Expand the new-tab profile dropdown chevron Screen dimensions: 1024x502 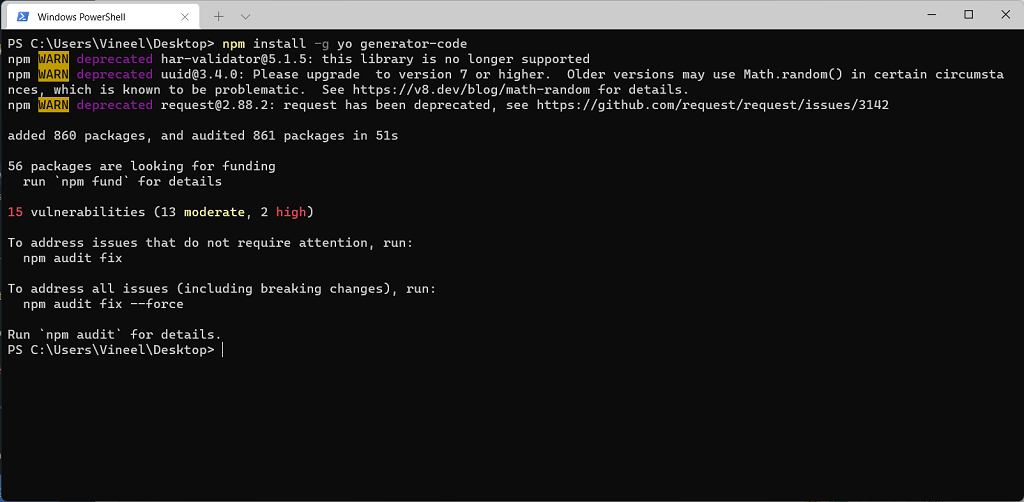[246, 16]
